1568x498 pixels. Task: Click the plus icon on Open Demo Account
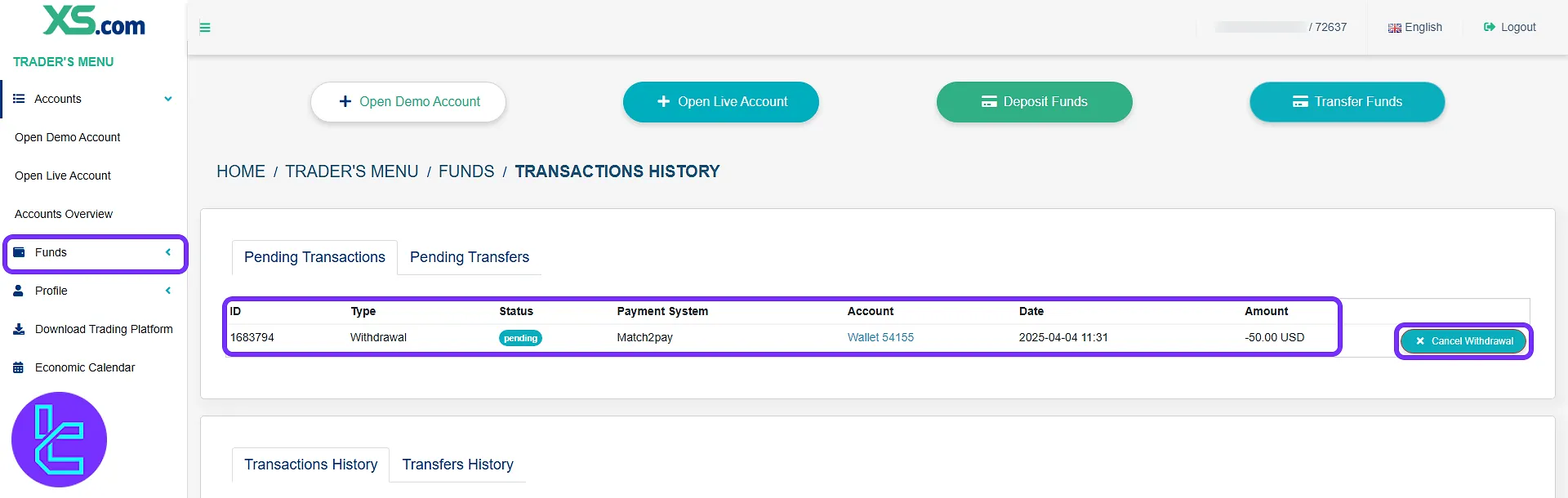[345, 101]
